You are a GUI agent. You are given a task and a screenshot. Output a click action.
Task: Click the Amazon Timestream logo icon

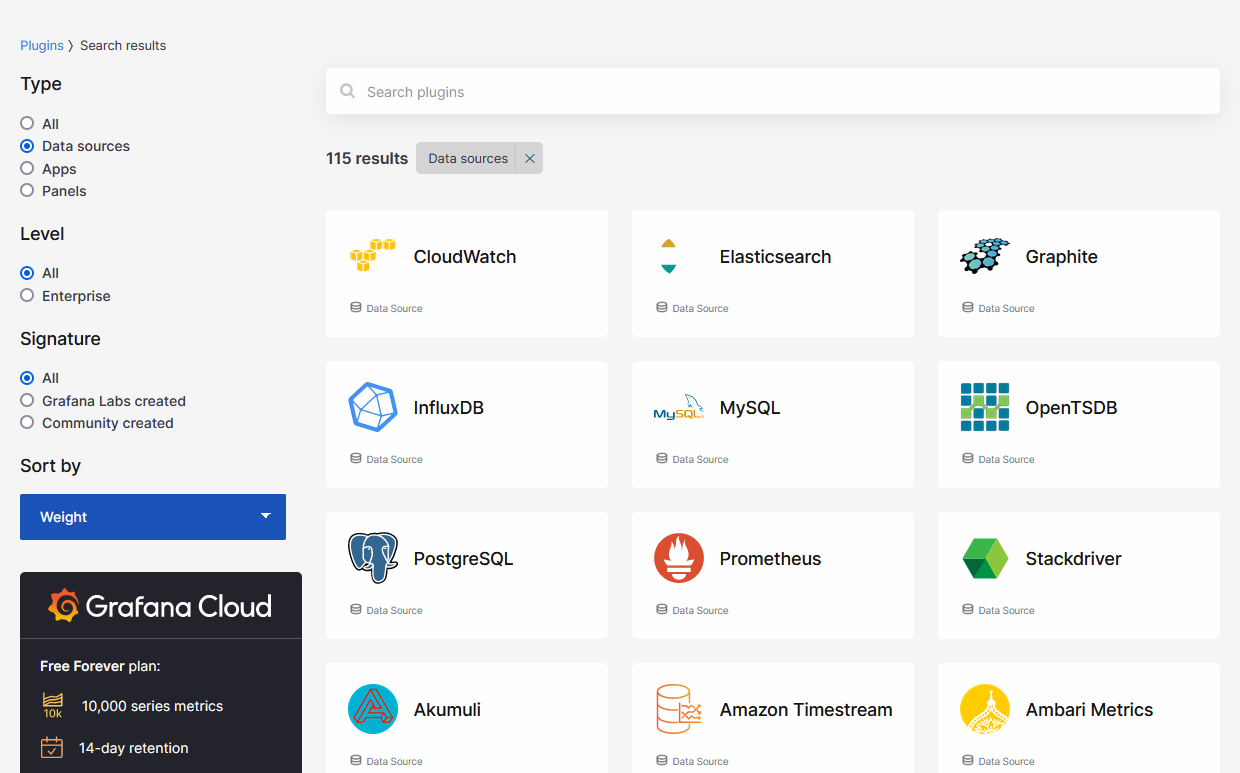(x=679, y=709)
